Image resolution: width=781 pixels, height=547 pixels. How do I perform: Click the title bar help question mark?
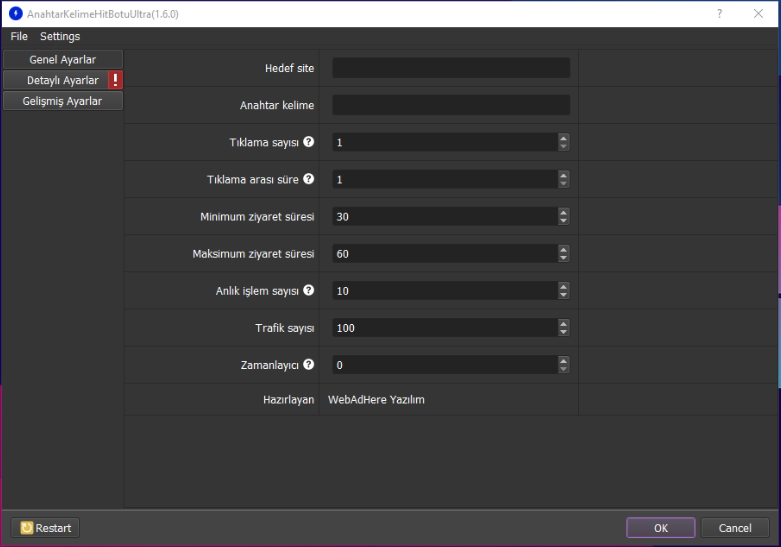(719, 14)
